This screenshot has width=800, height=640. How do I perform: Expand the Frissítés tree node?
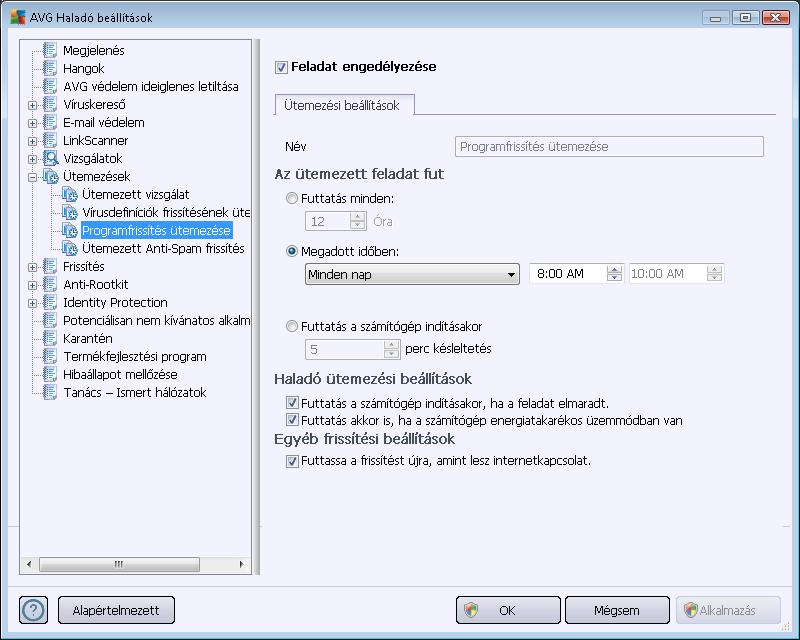[33, 267]
